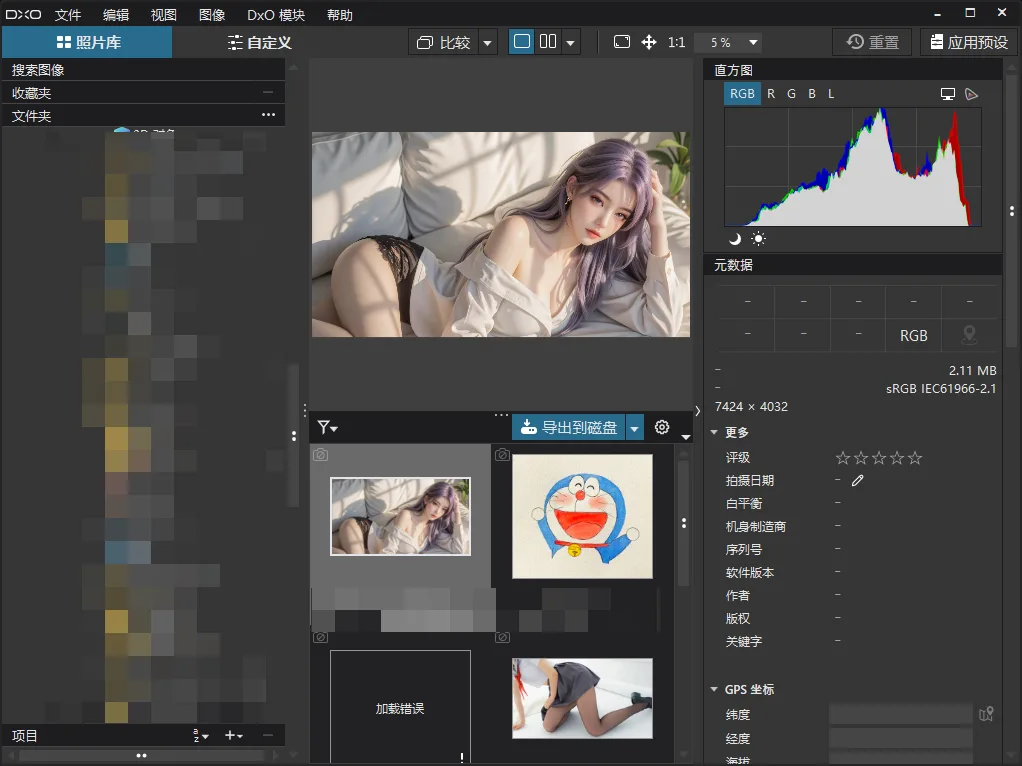Open the view mode dropdown arrow
This screenshot has height=766, width=1022.
570,42
